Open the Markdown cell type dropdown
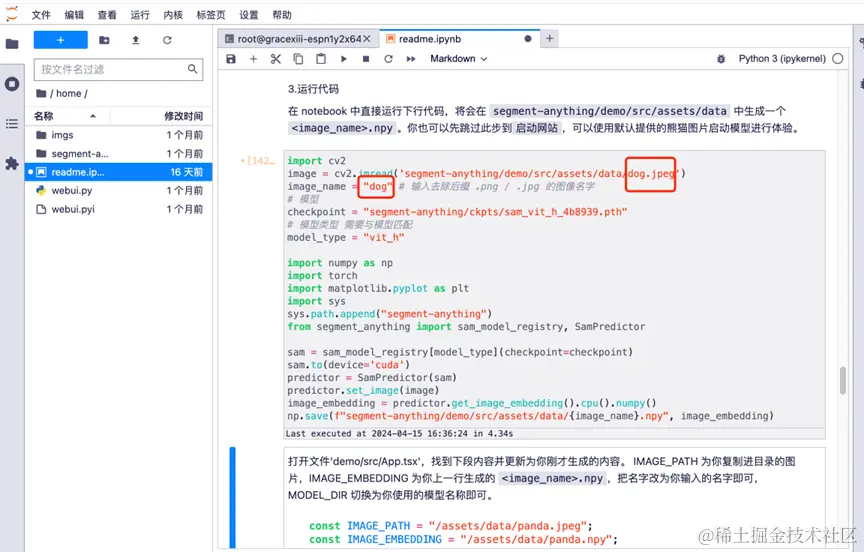The image size is (864, 552). [458, 59]
